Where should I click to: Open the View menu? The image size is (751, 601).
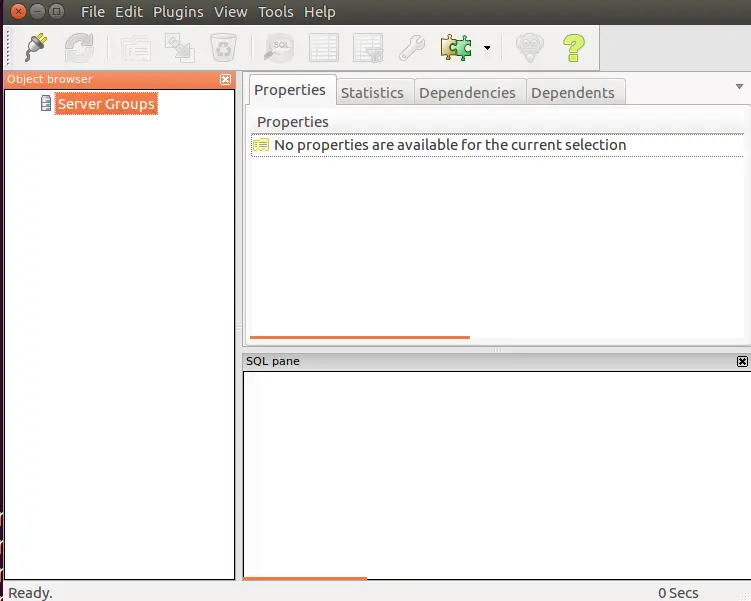point(230,11)
